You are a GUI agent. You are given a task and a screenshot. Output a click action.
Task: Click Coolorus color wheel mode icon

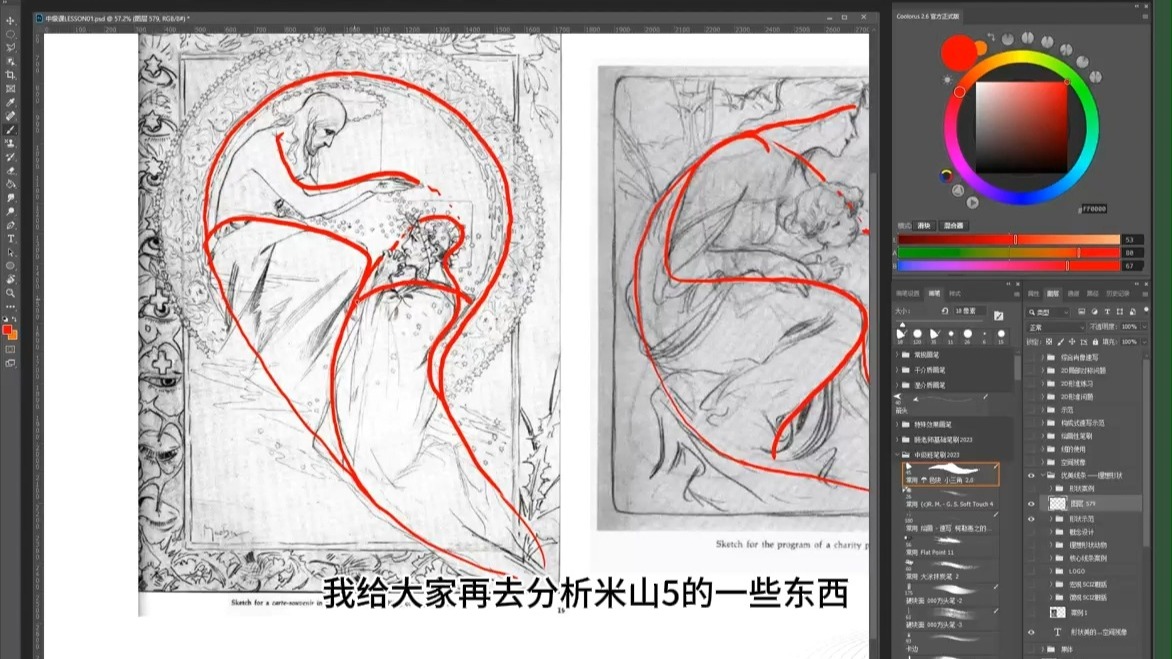point(947,176)
